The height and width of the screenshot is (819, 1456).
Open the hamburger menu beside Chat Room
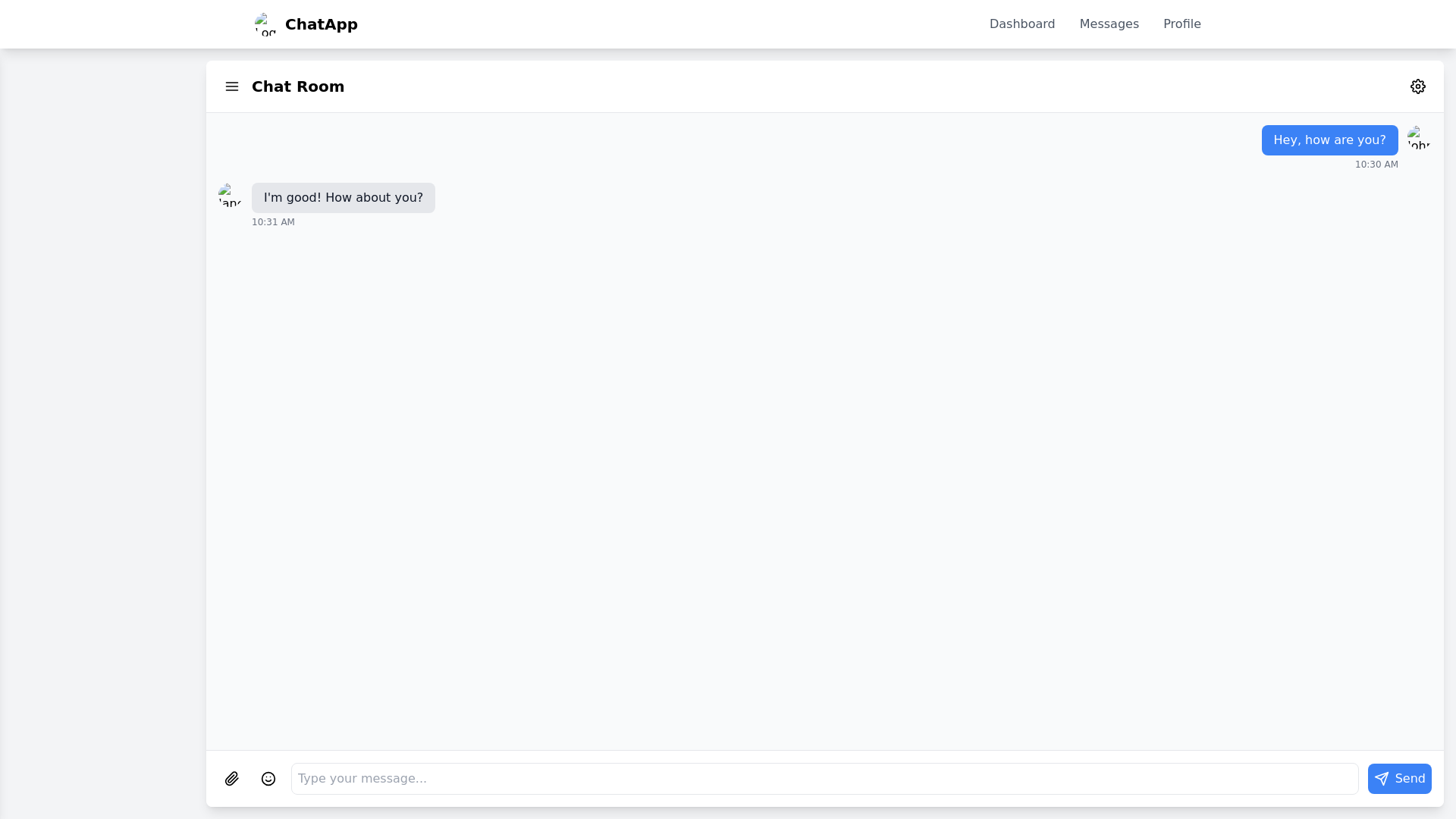[x=232, y=86]
